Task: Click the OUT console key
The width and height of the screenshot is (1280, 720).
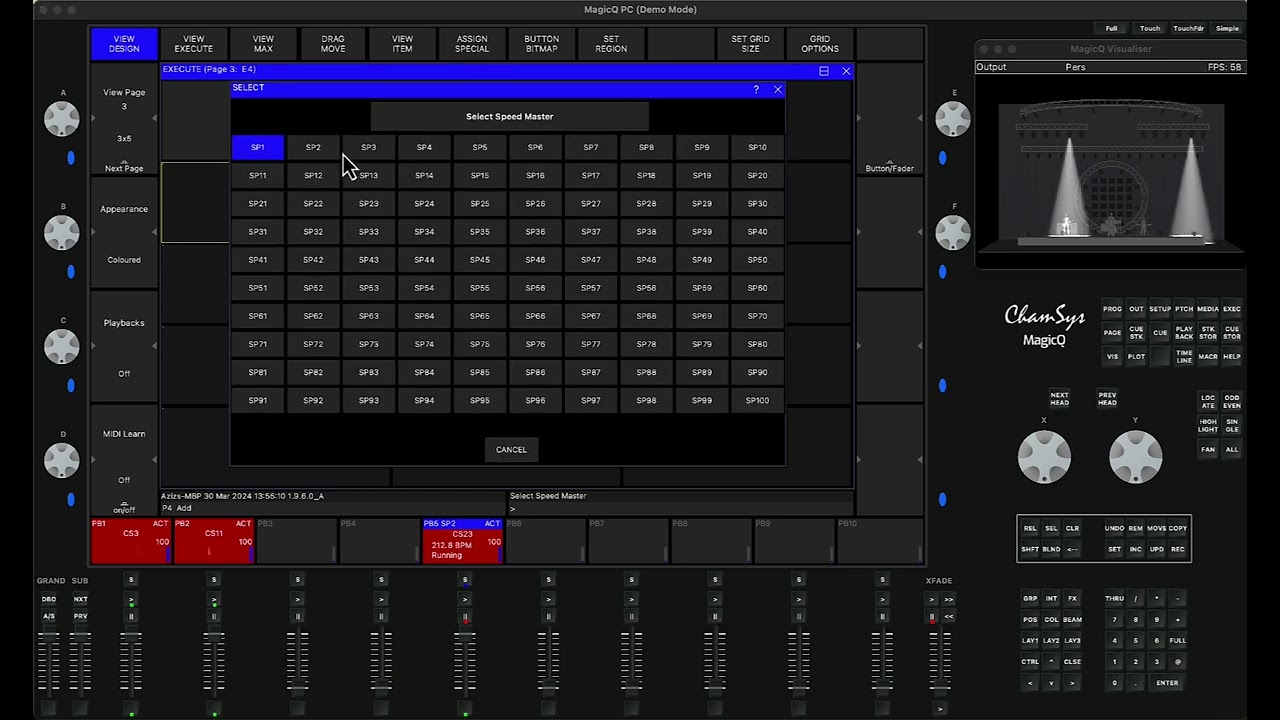Action: pos(1136,309)
